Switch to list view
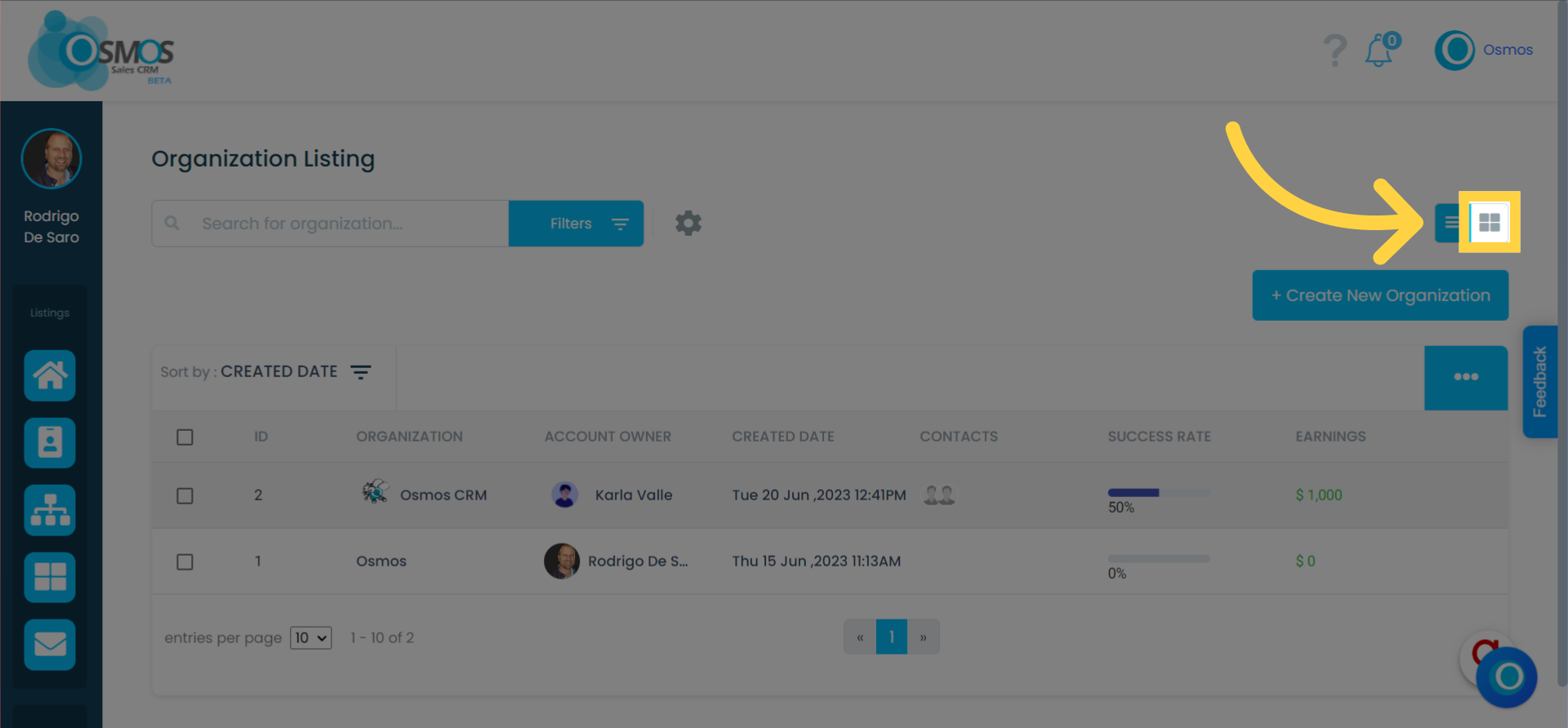 1450,223
